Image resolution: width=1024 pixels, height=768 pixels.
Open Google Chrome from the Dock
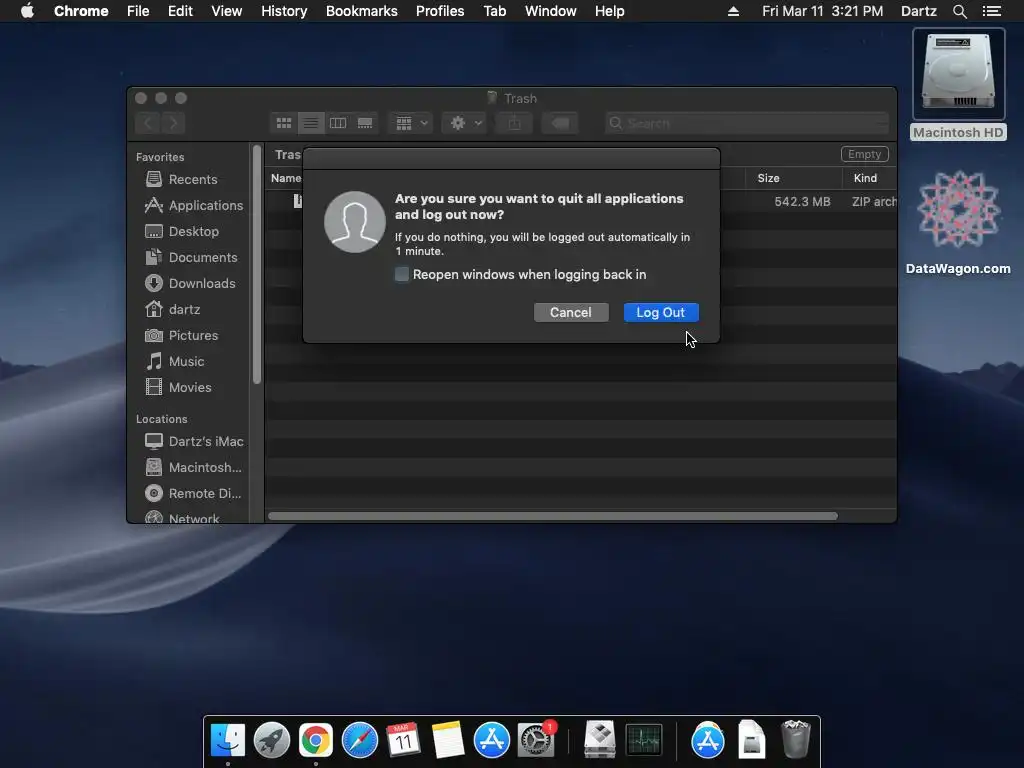[316, 740]
